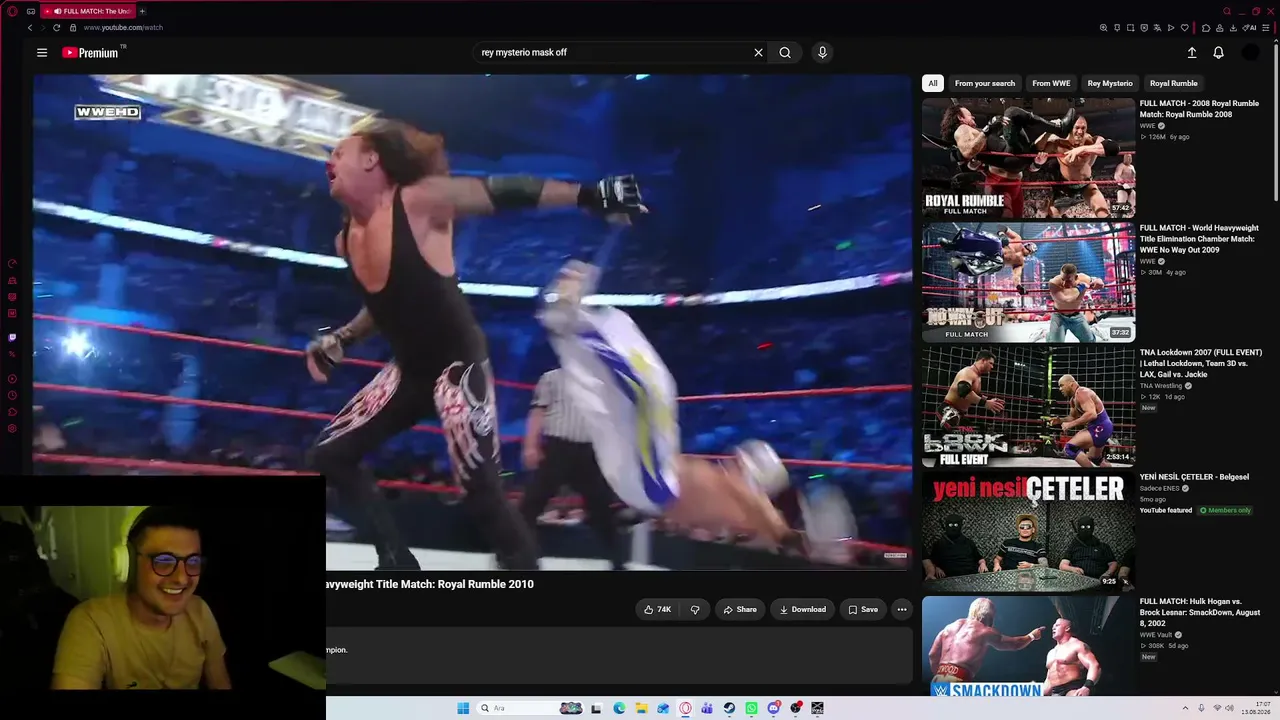Open the Opera GX main menu

(12, 11)
